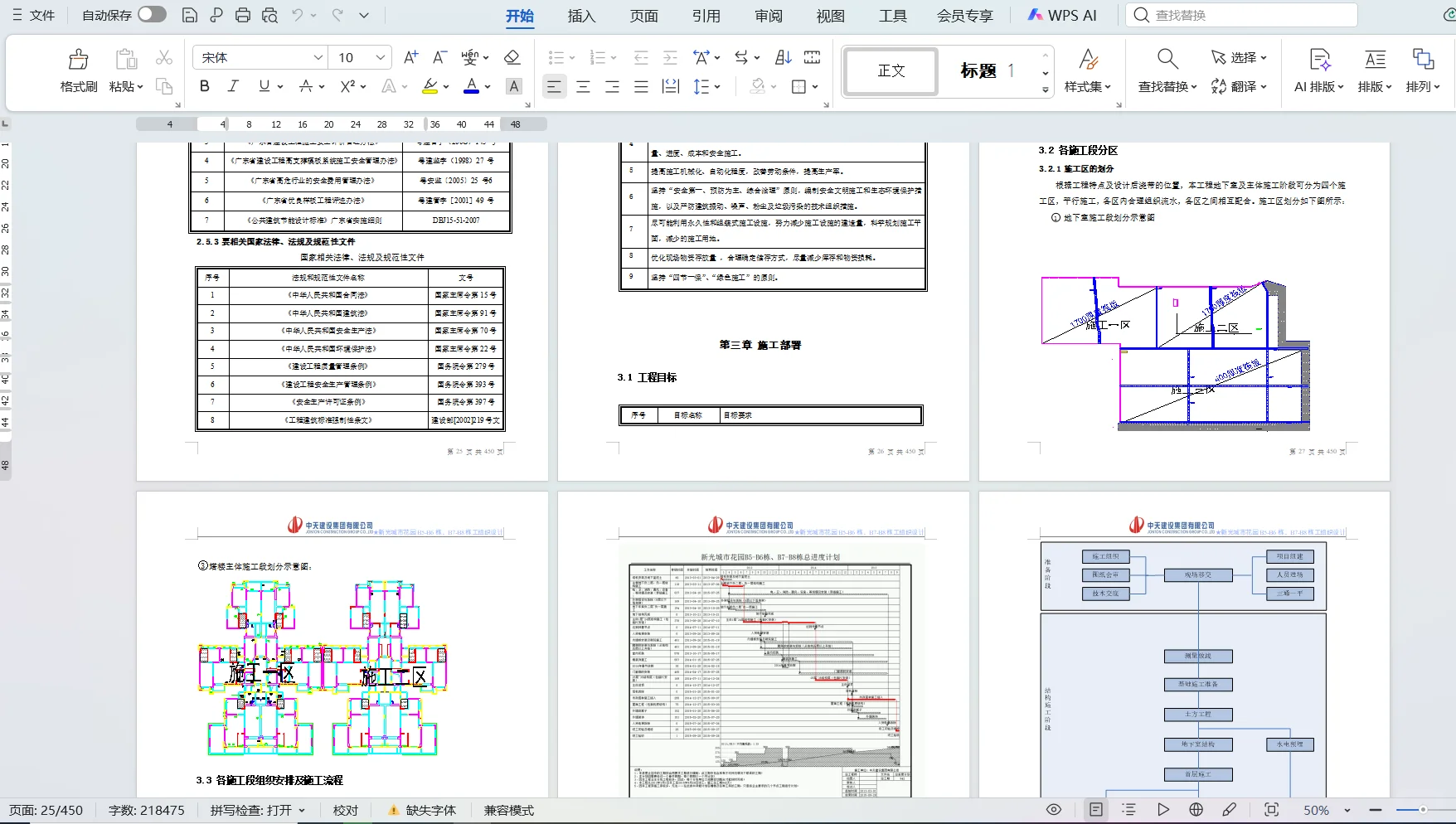The width and height of the screenshot is (1456, 824).
Task: Switch to web layout globe view
Action: pos(1196,810)
